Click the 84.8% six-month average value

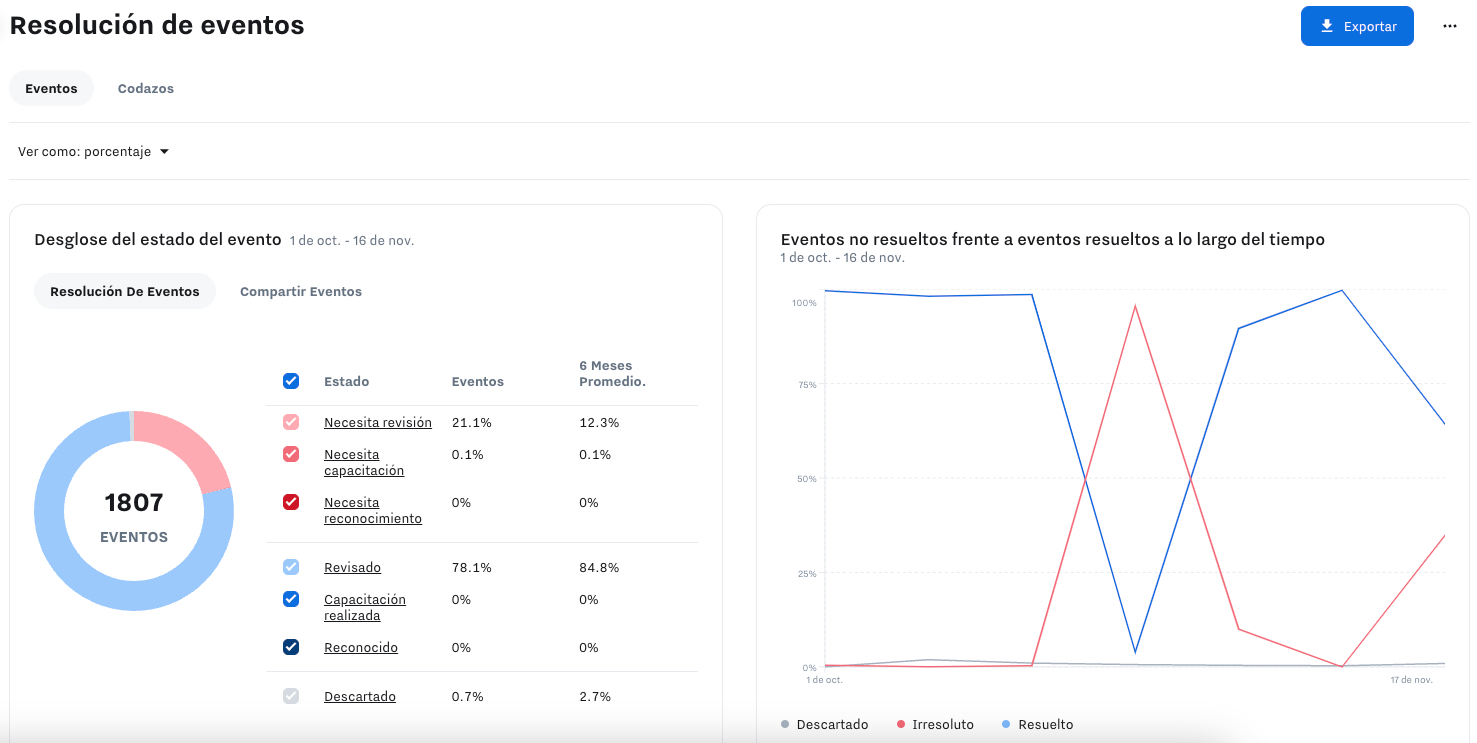coord(599,567)
